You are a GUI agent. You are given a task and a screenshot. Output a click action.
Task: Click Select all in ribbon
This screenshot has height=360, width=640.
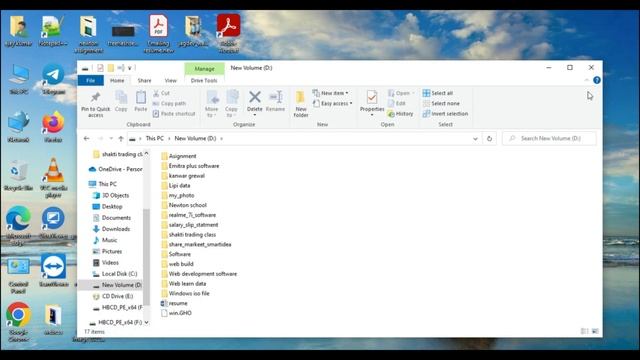[x=438, y=93]
